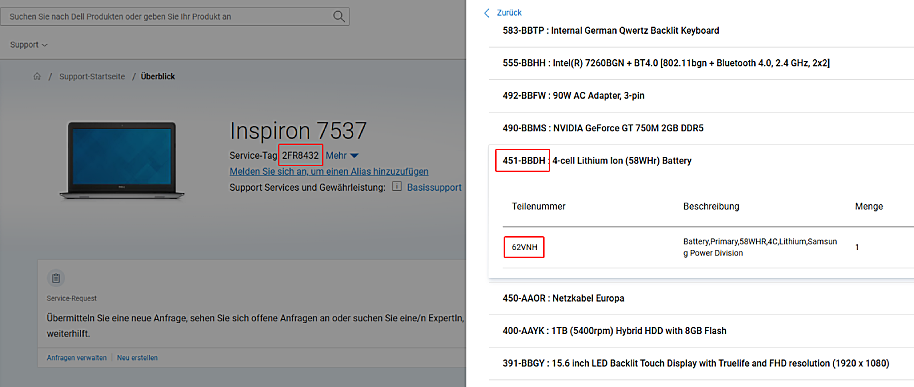
Task: Click Neu erstellen link
Action: click(x=138, y=357)
